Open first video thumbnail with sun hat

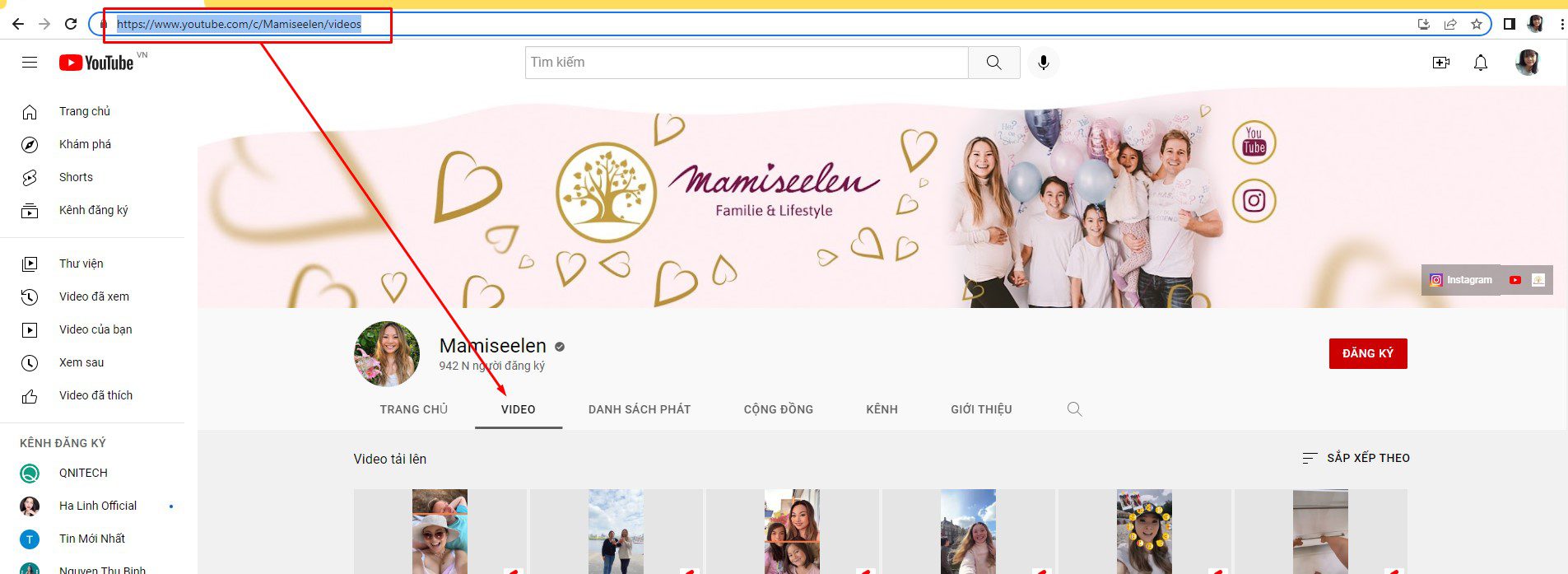pos(440,532)
